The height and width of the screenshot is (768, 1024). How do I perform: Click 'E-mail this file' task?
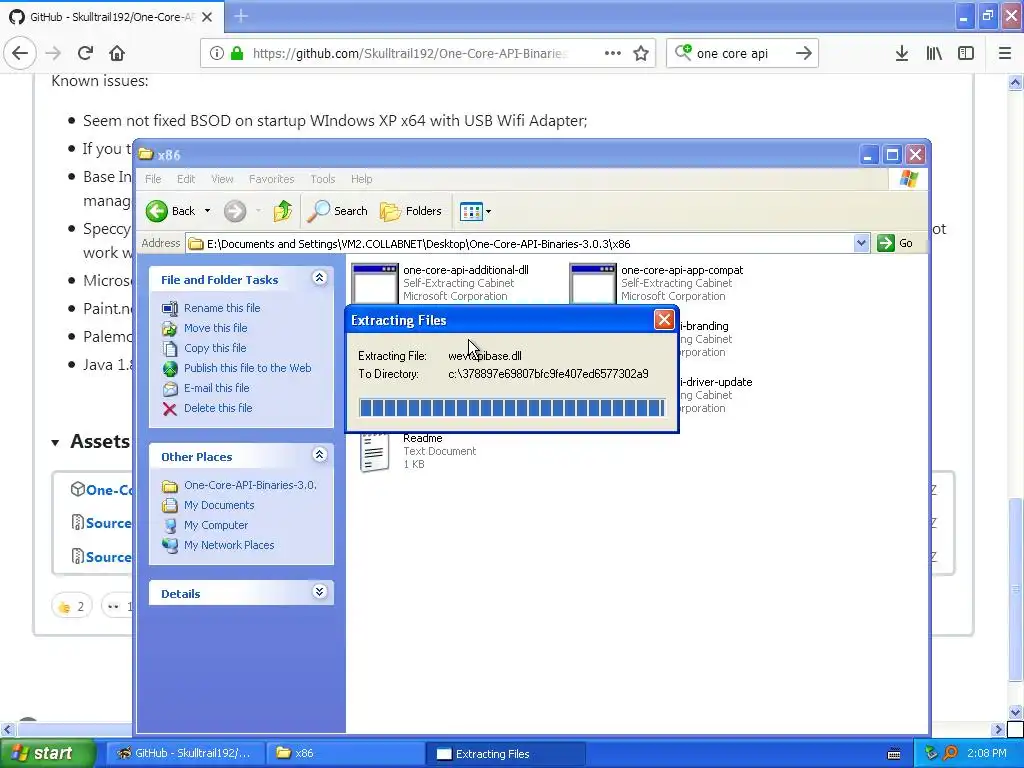[x=216, y=388]
